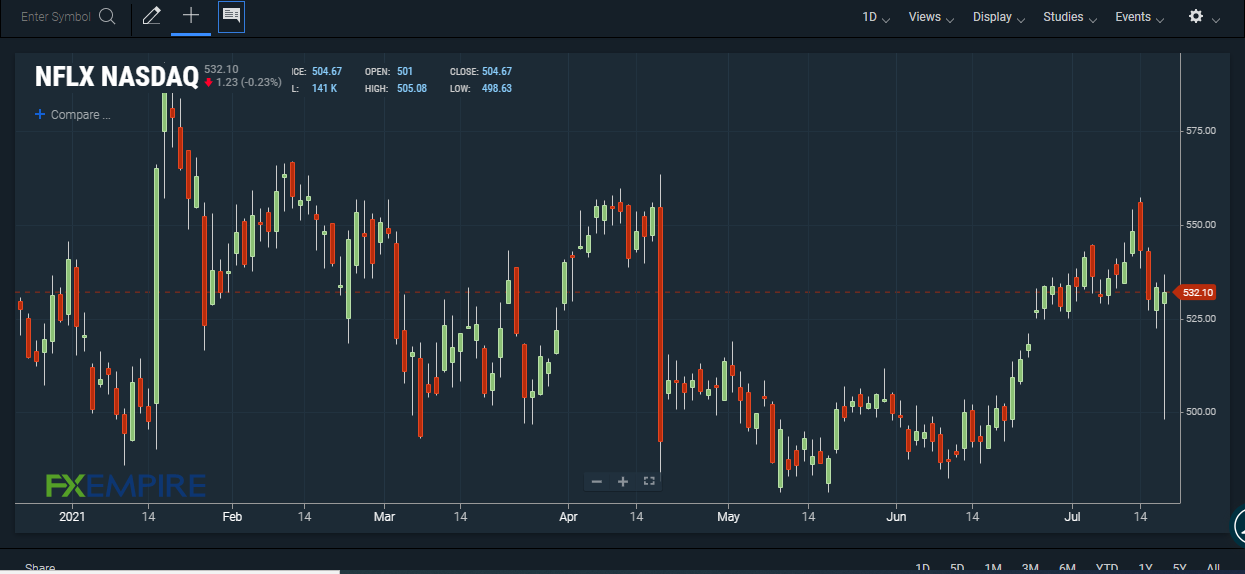The width and height of the screenshot is (1245, 574).
Task: Click the 550.00 price axis label
Action: pyautogui.click(x=1200, y=225)
